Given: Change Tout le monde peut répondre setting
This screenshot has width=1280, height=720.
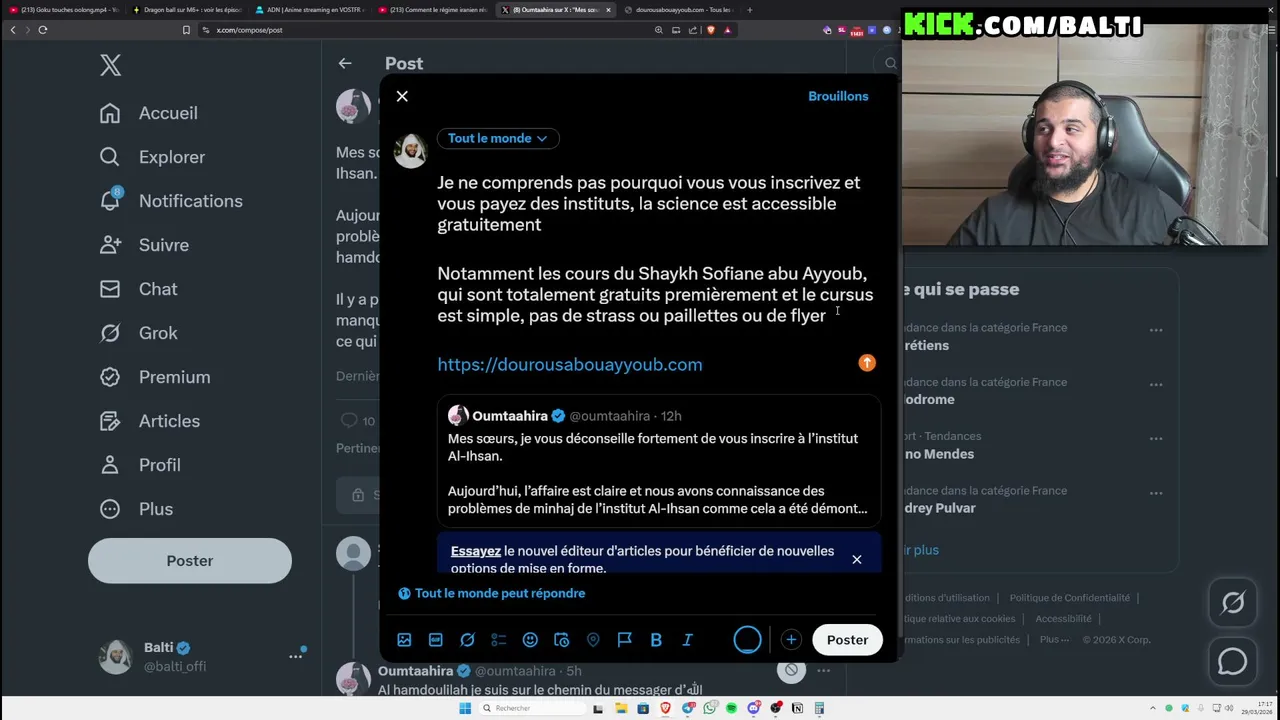Looking at the screenshot, I should (491, 593).
